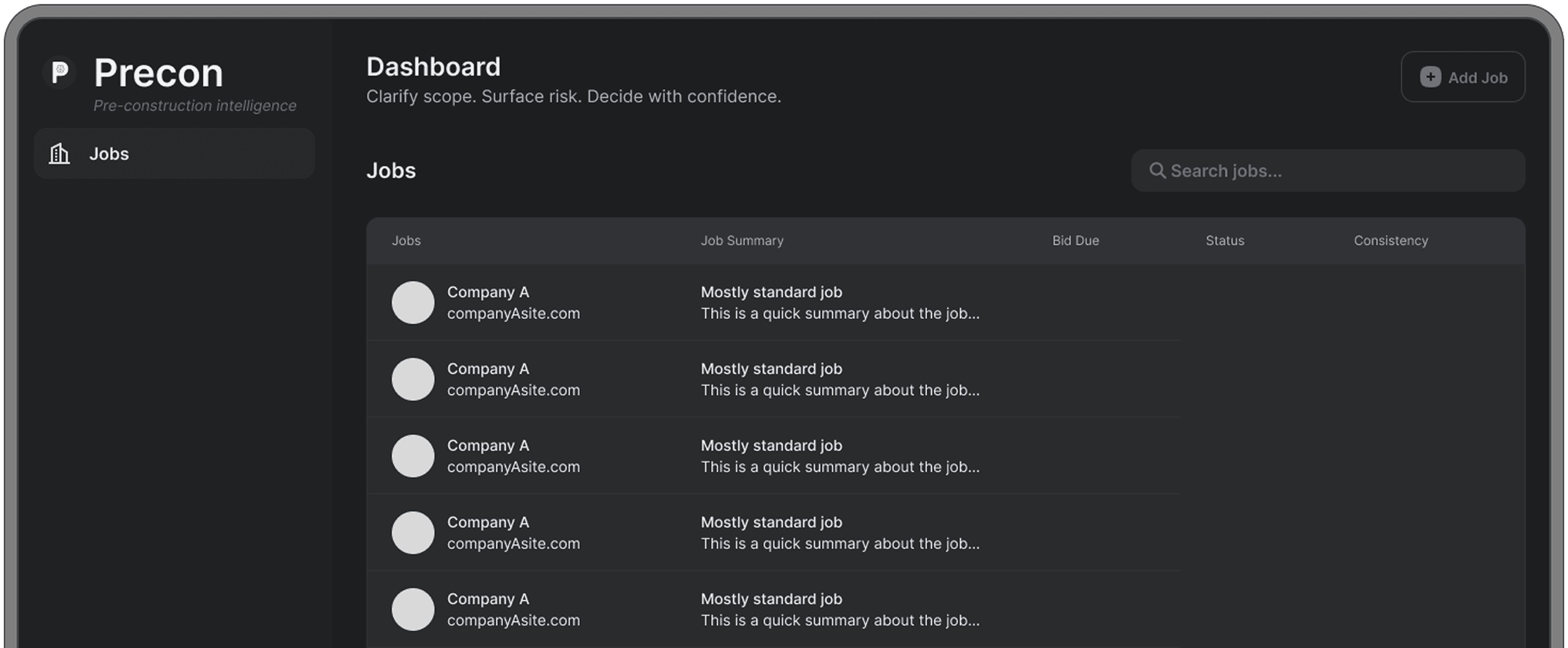Click the Consistency column header
Viewport: 1568px width, 648px height.
1390,240
